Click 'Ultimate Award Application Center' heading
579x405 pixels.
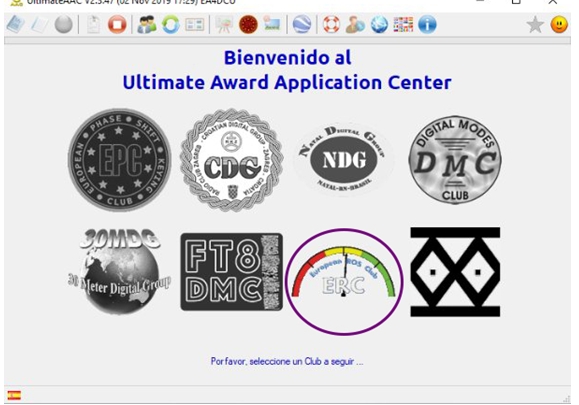287,82
